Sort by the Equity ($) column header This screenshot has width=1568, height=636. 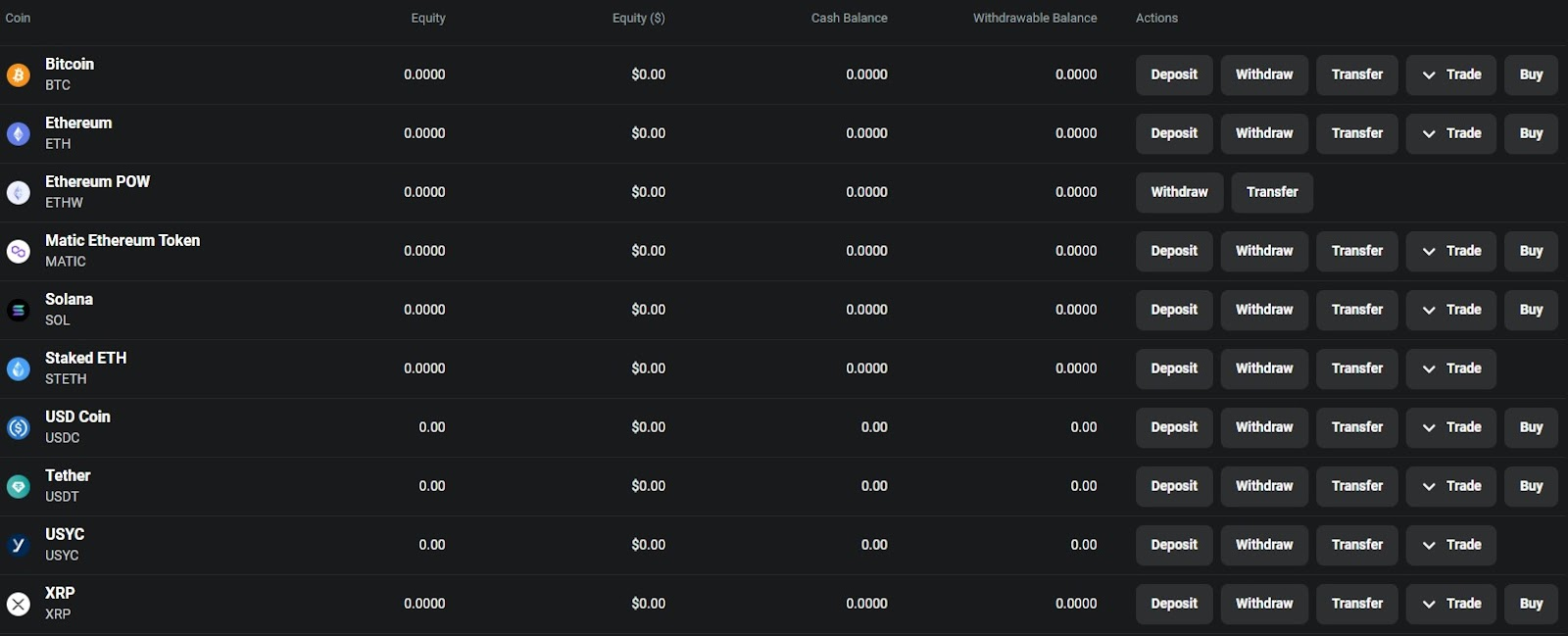tap(638, 18)
